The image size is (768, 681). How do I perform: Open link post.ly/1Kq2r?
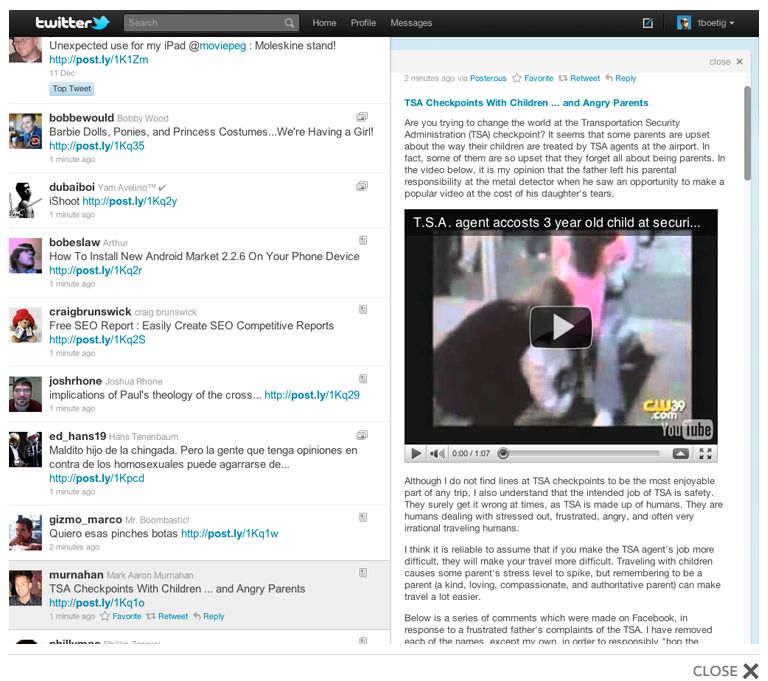96,270
